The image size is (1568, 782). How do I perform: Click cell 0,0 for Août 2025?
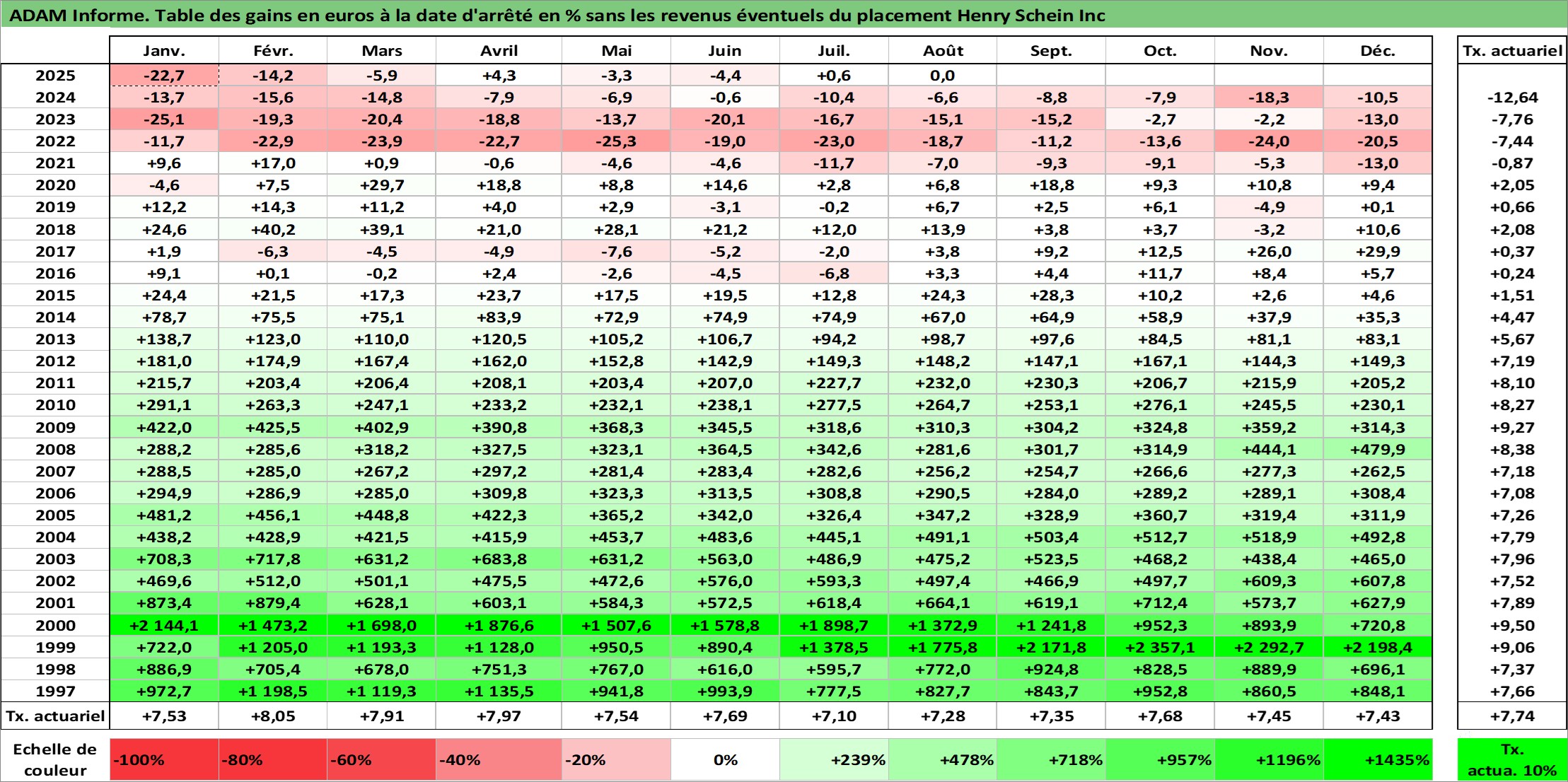(943, 75)
